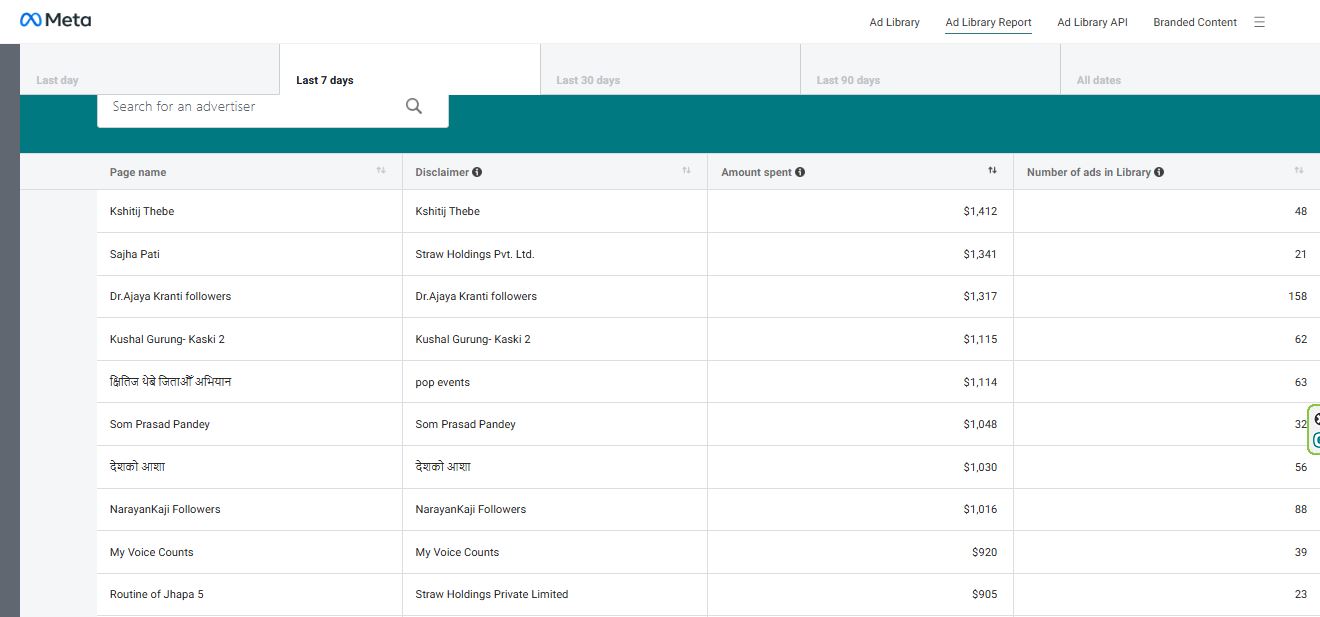Show the Disclaimer info tooltip icon
The height and width of the screenshot is (617, 1320).
[x=477, y=172]
